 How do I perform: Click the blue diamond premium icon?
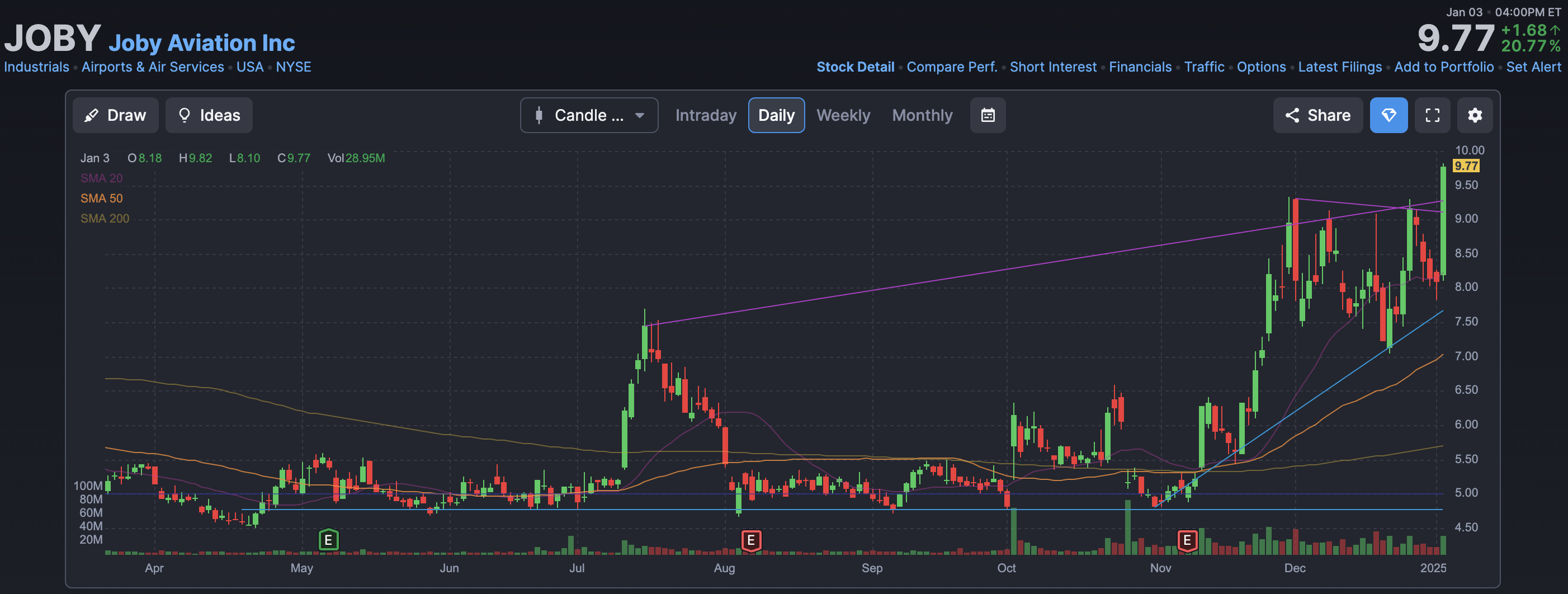(1388, 115)
